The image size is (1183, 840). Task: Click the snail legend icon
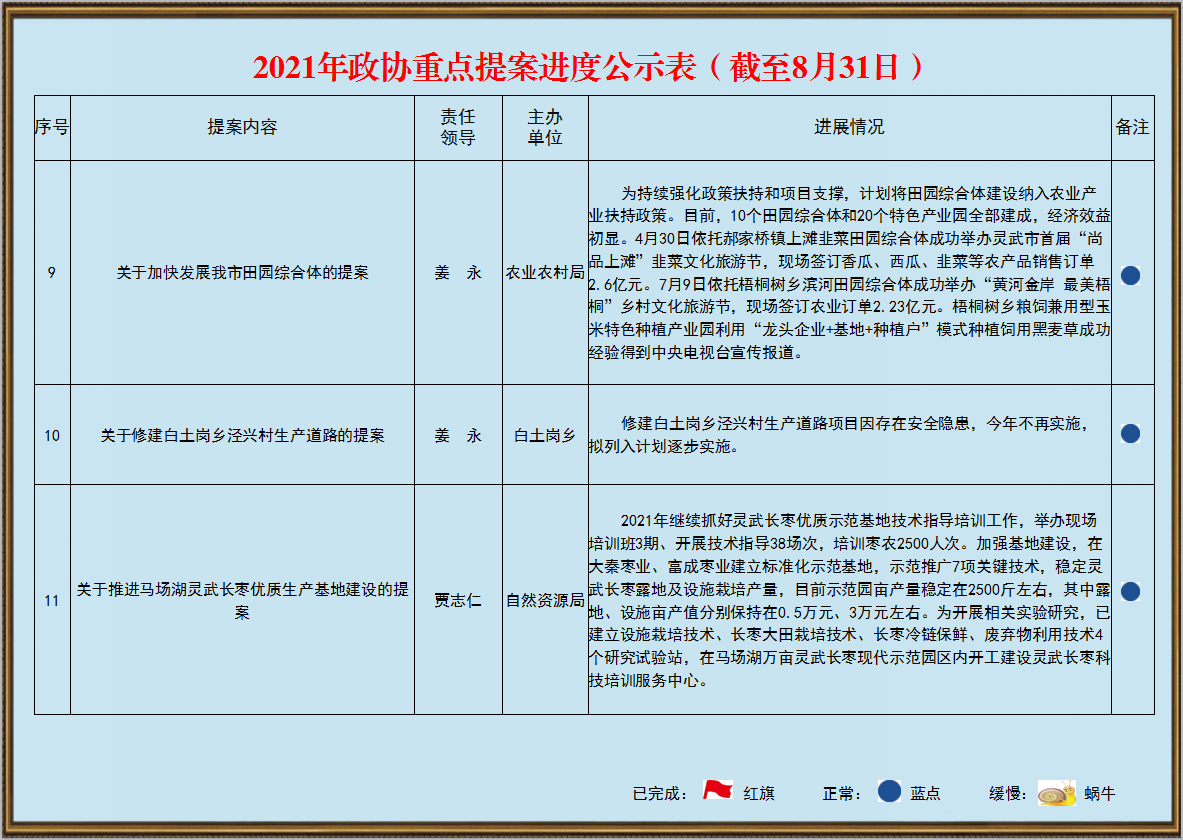[1057, 793]
